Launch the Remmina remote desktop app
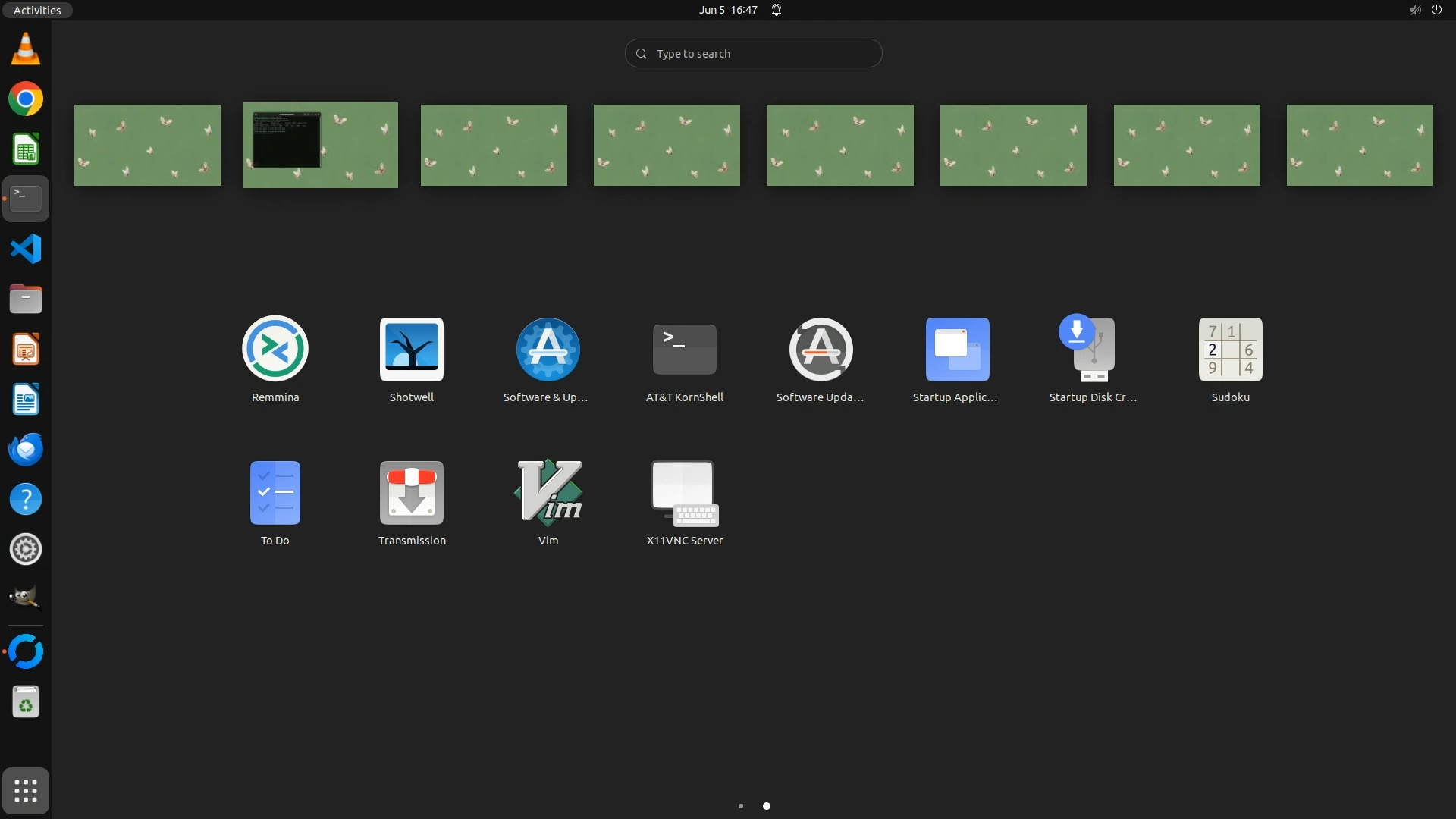 point(275,350)
